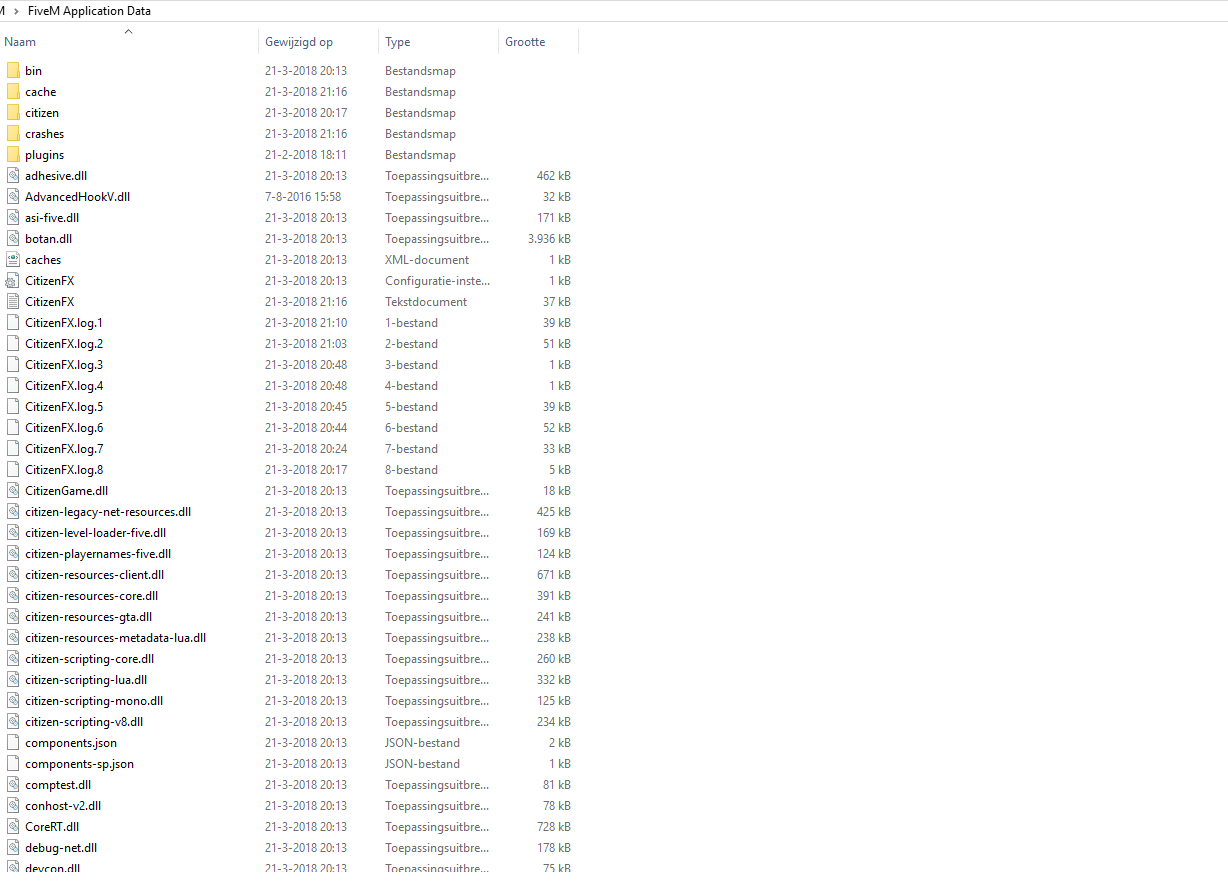1228x884 pixels.
Task: Select the debug-net.dll file icon
Action: coord(13,847)
